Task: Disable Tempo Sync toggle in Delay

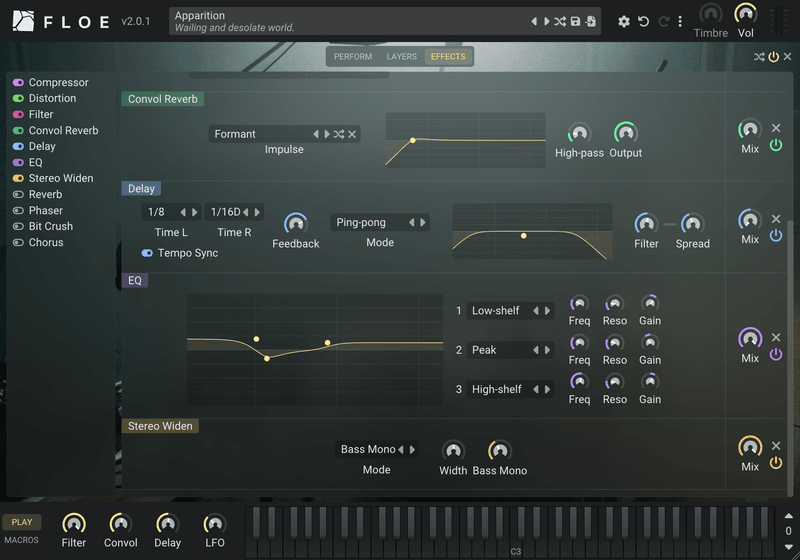Action: (x=147, y=253)
